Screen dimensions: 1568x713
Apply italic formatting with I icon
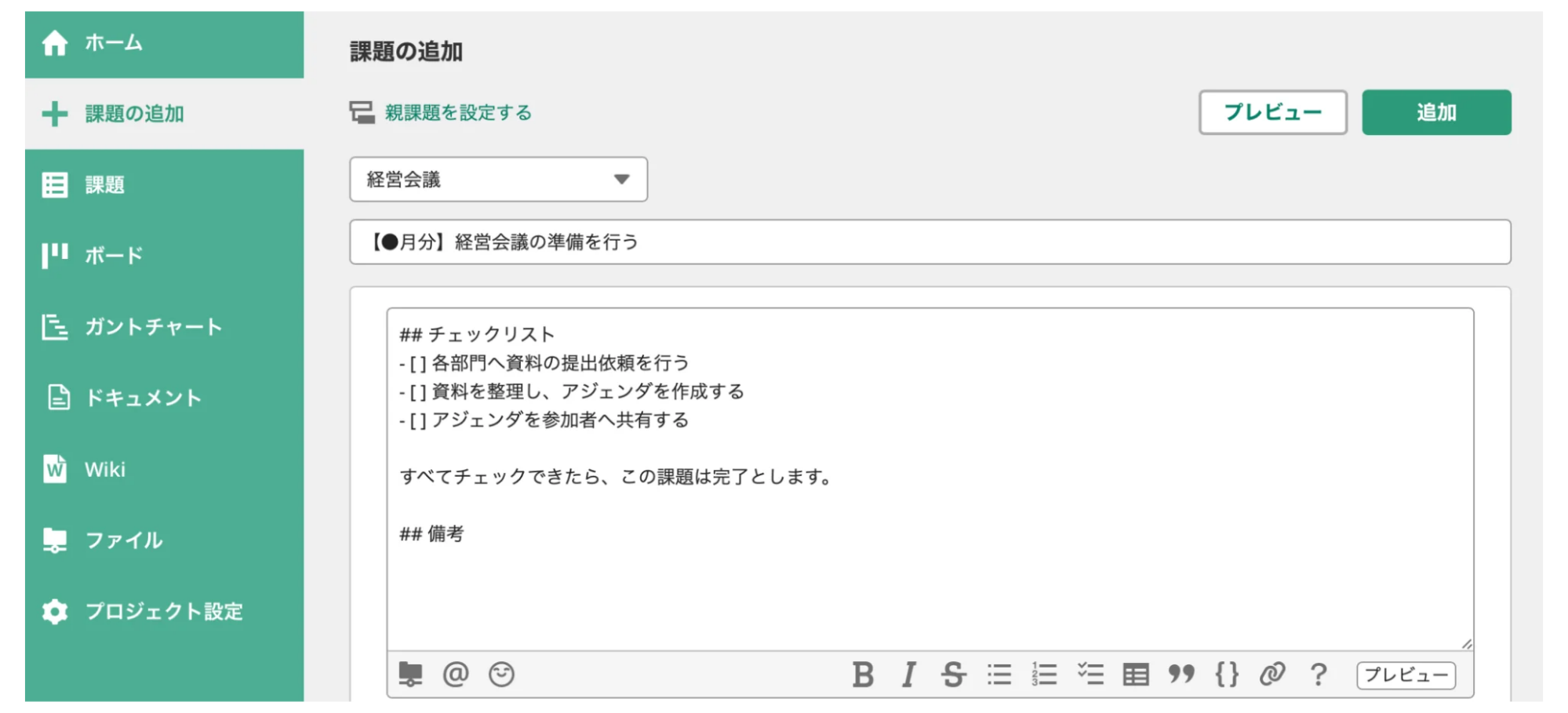[x=908, y=675]
